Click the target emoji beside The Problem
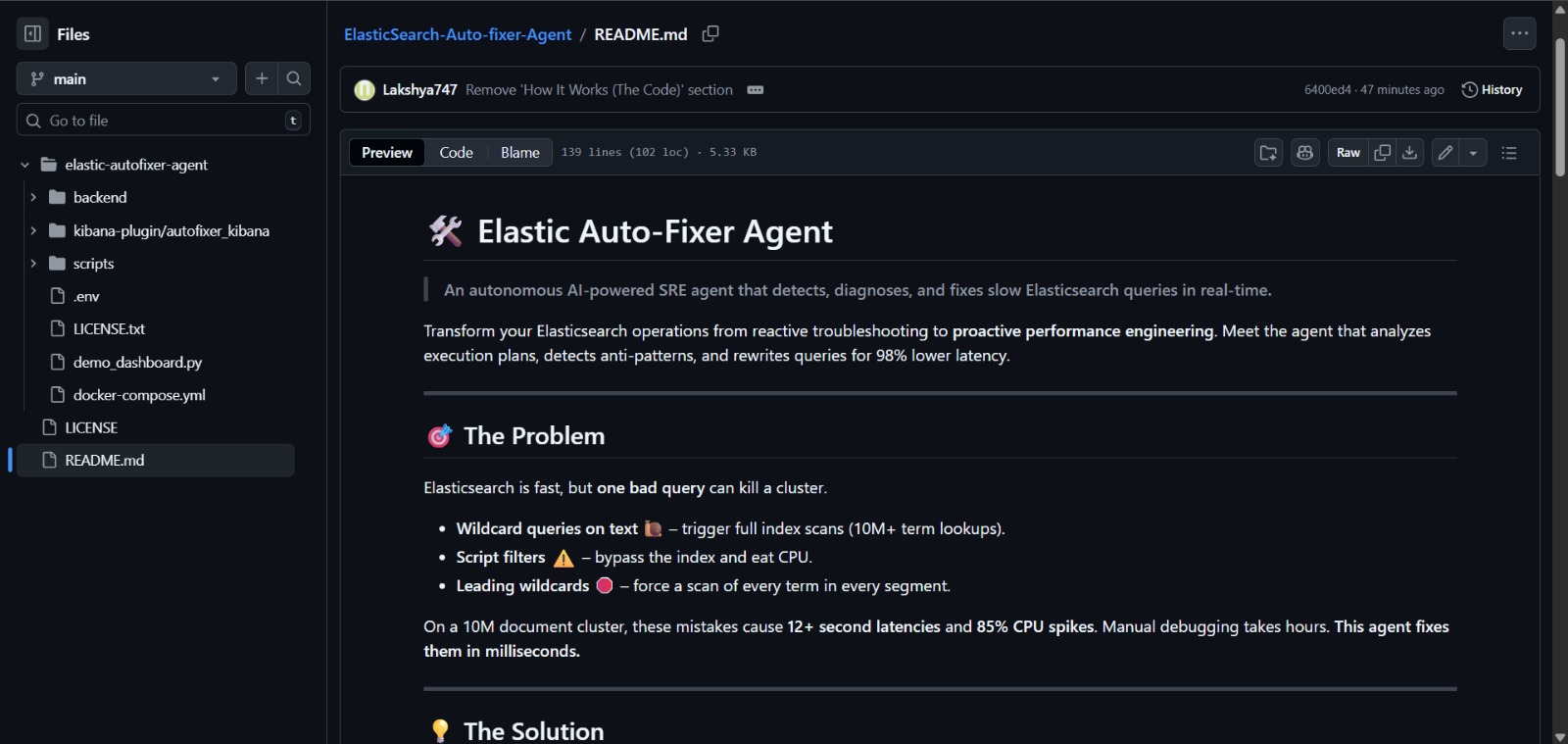The width and height of the screenshot is (1568, 744). pos(439,436)
